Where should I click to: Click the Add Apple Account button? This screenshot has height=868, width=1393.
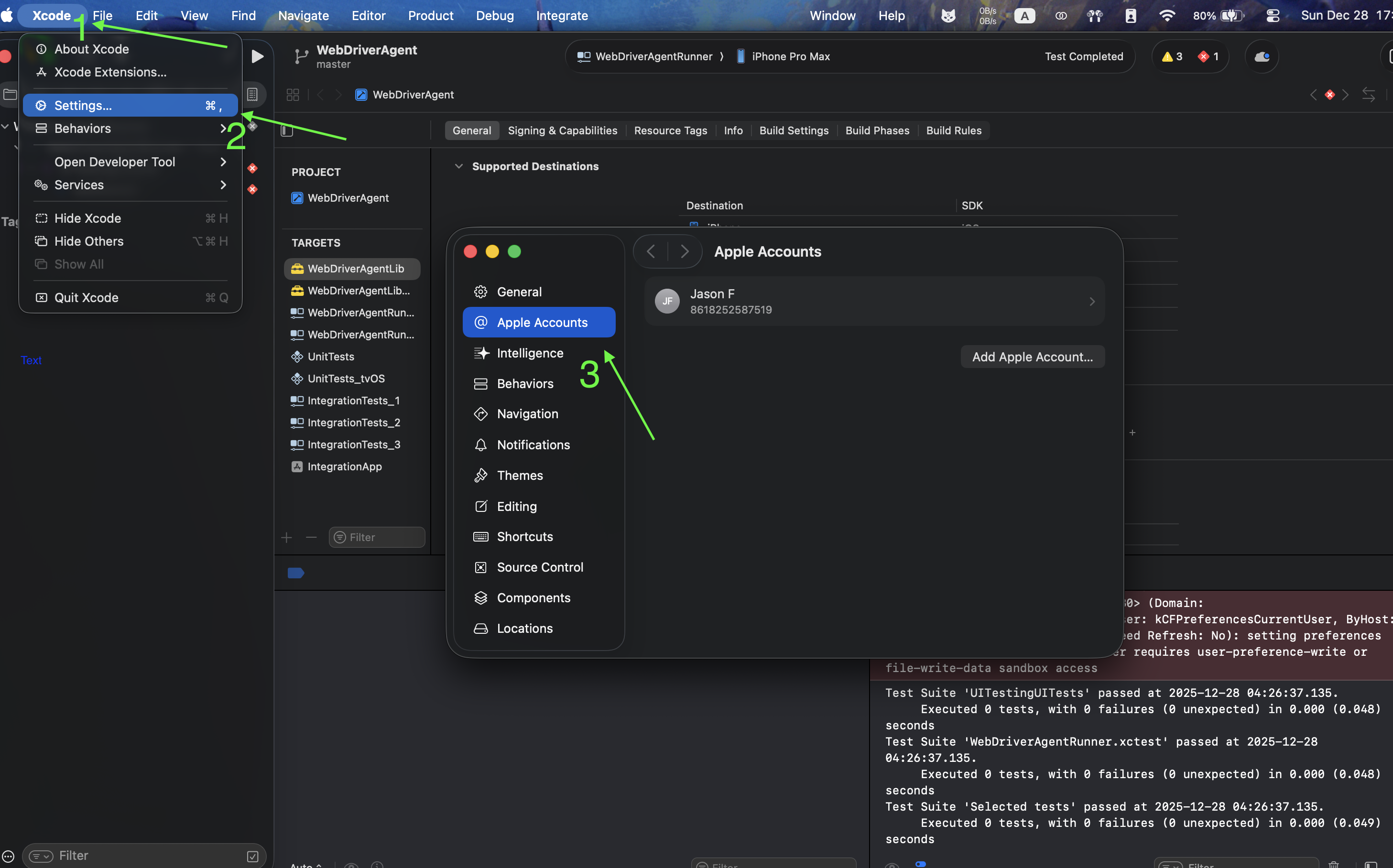(1032, 357)
